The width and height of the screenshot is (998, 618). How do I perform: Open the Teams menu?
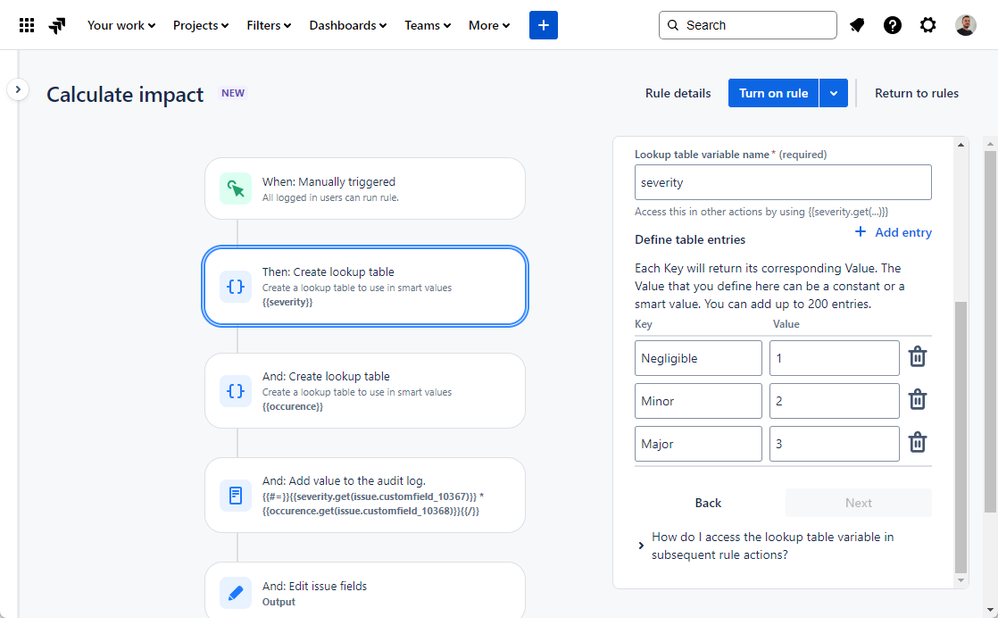[428, 25]
